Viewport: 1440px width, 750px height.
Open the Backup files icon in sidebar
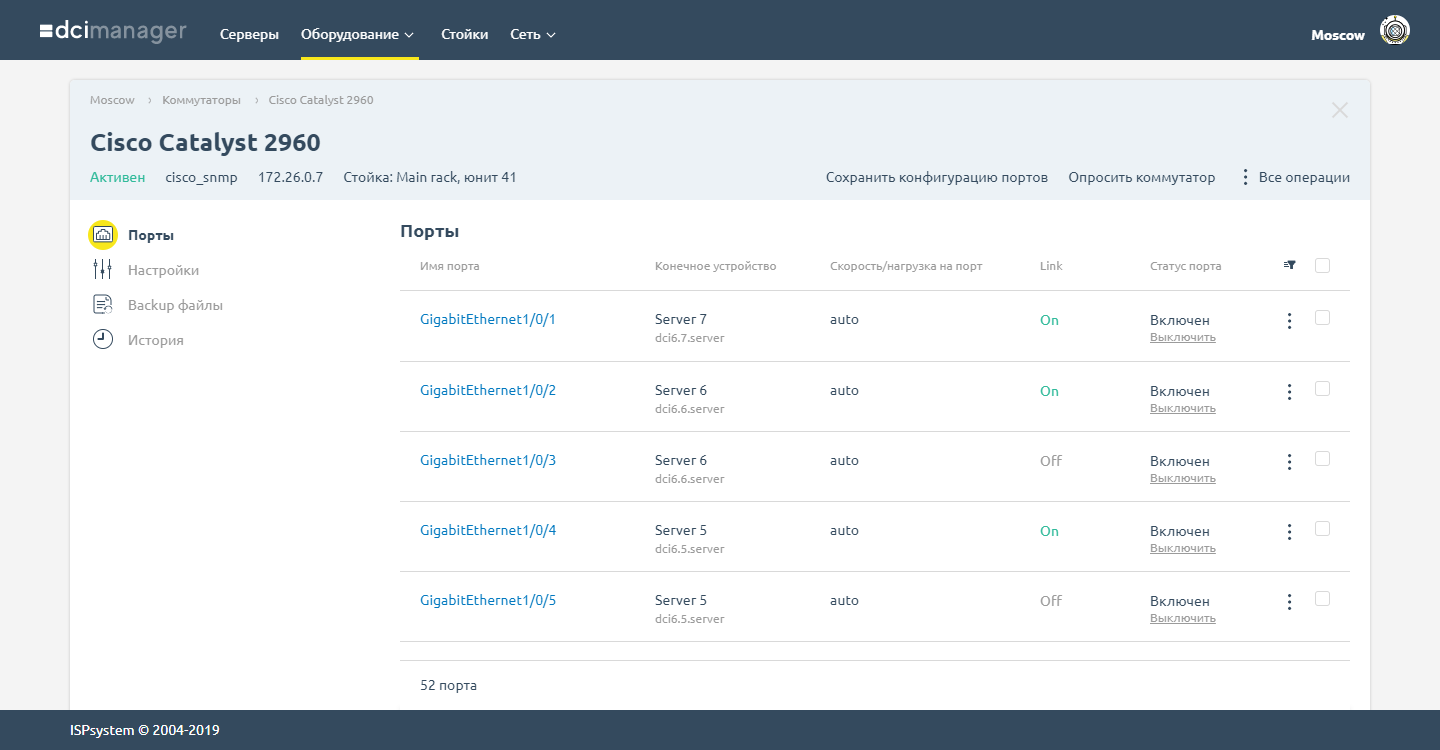tap(102, 305)
